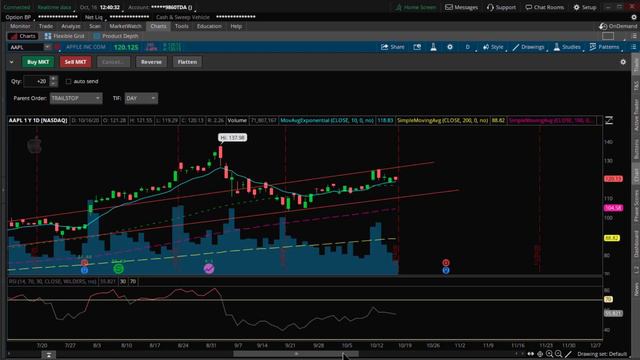
Task: Click gear icon below window controls
Action: [x=634, y=17]
